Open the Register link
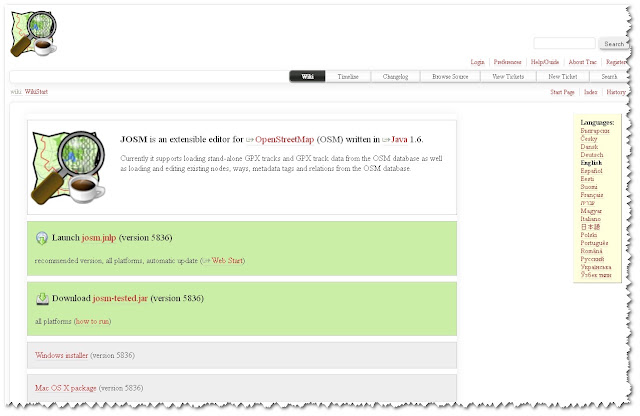Viewport: 640px width, 416px height. [x=616, y=62]
